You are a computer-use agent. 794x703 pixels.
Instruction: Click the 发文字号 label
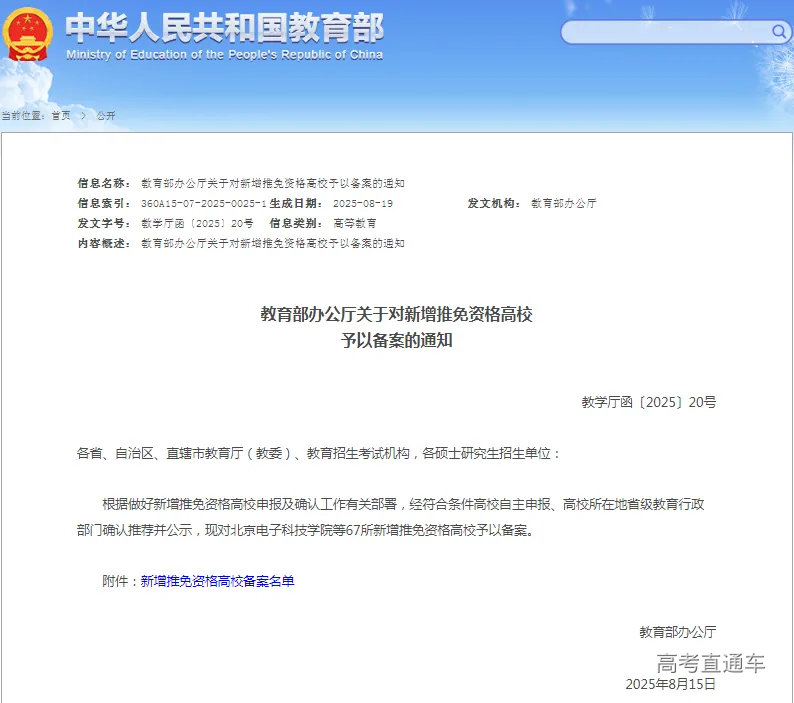tap(104, 223)
